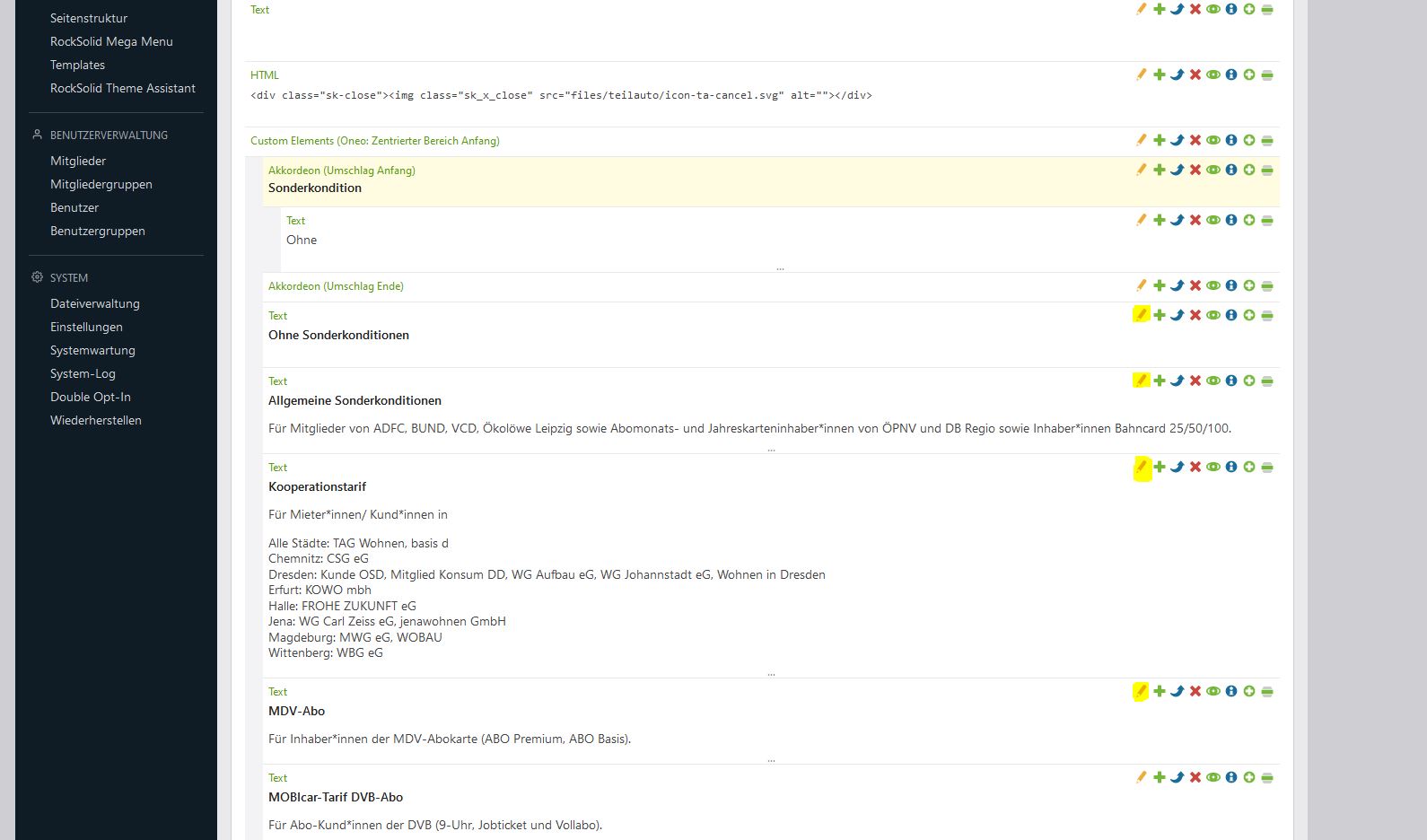Expand the 'Ohne' text preview via ellipsis

click(x=780, y=267)
